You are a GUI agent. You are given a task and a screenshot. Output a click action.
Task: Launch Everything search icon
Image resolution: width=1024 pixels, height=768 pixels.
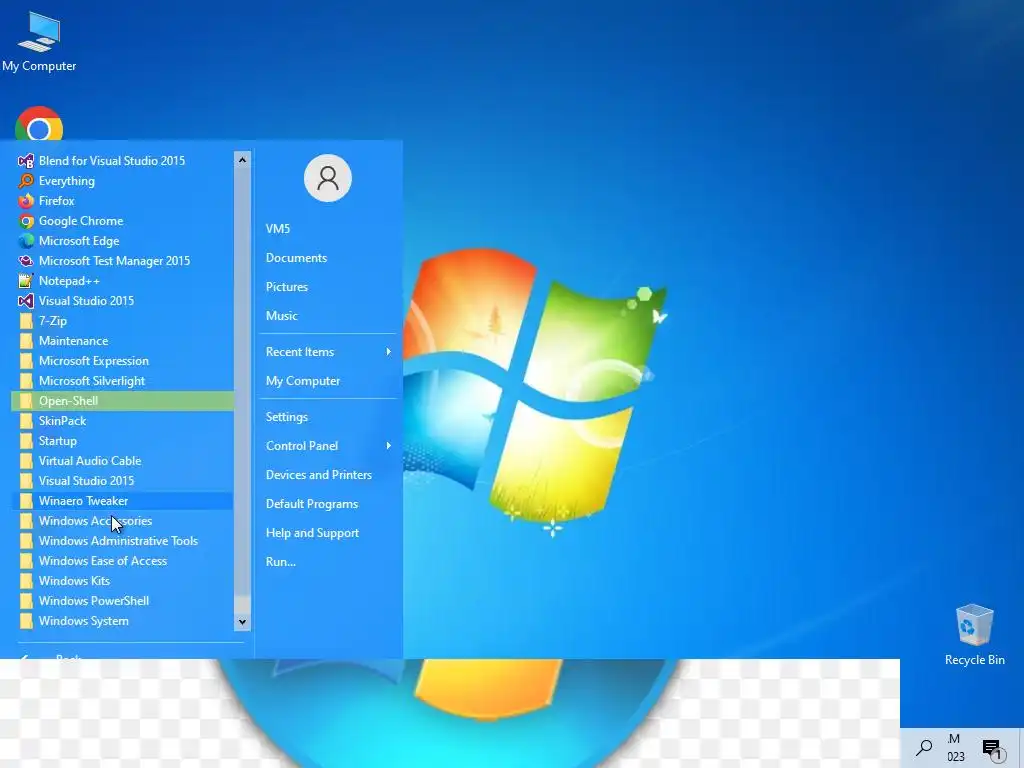[x=25, y=181]
